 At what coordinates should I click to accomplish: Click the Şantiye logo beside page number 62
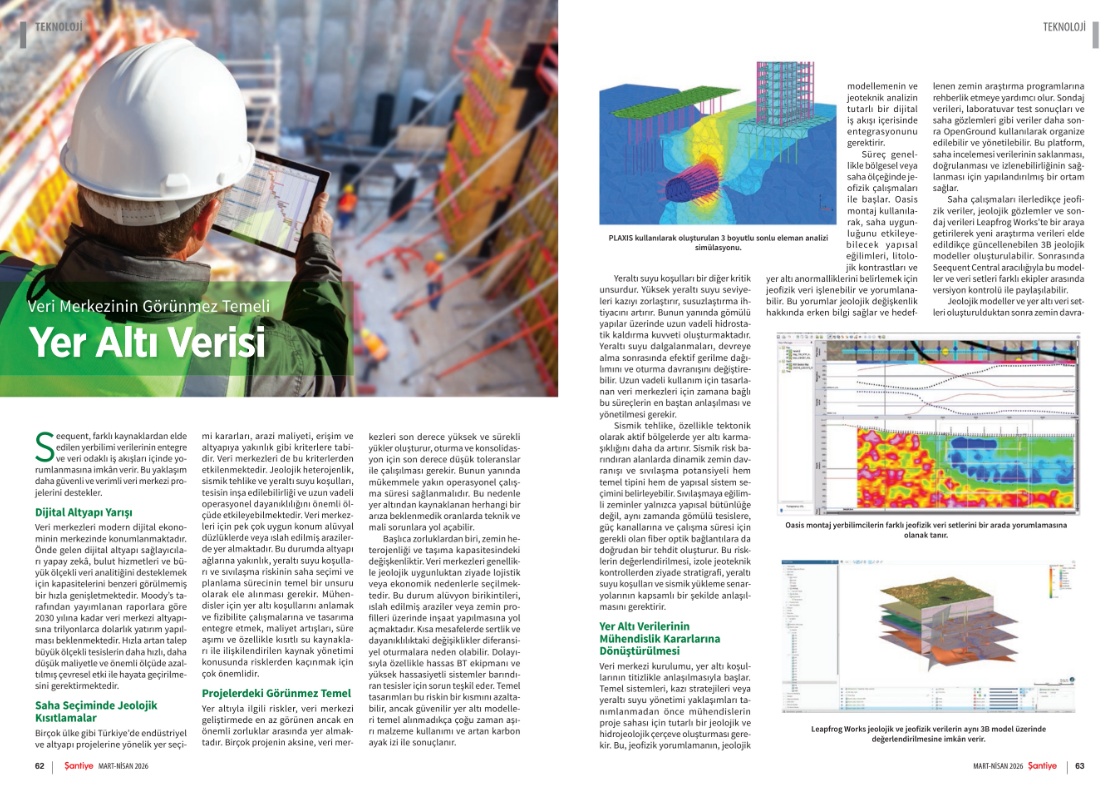point(79,766)
